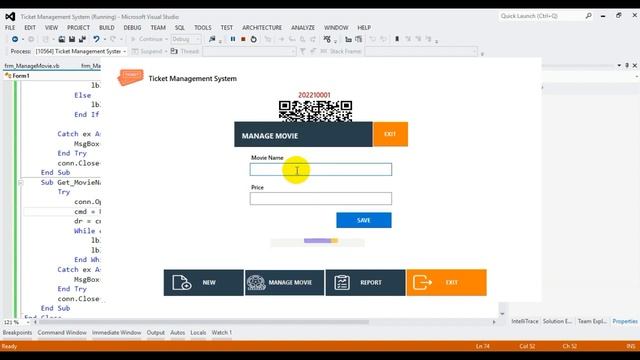Screen dimensions: 640x360
Task: Click the search magnifier in Quick Launch
Action: 589,16
